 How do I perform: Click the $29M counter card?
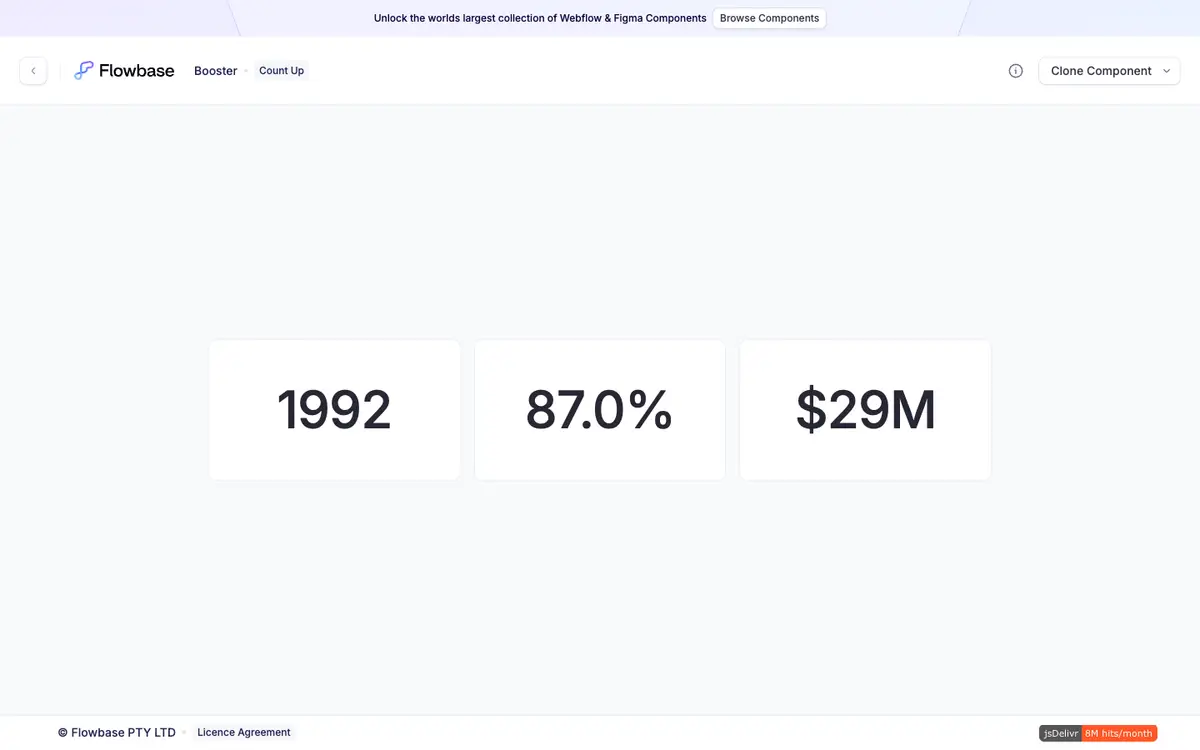tap(865, 410)
